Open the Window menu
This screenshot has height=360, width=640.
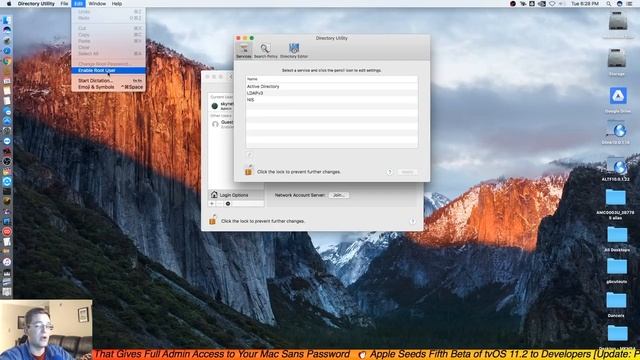pos(97,4)
